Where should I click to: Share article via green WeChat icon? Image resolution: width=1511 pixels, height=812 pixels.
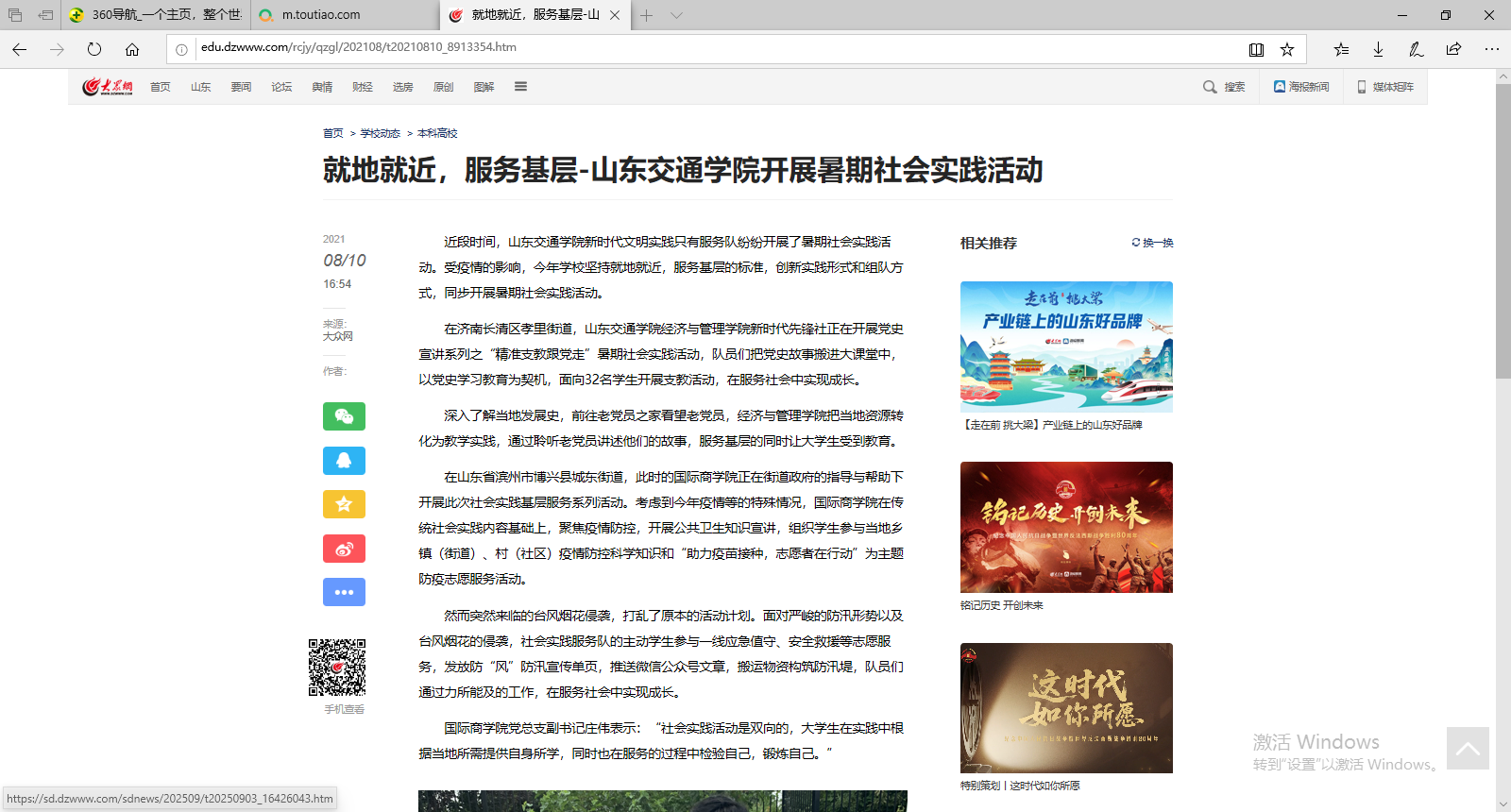(x=344, y=416)
